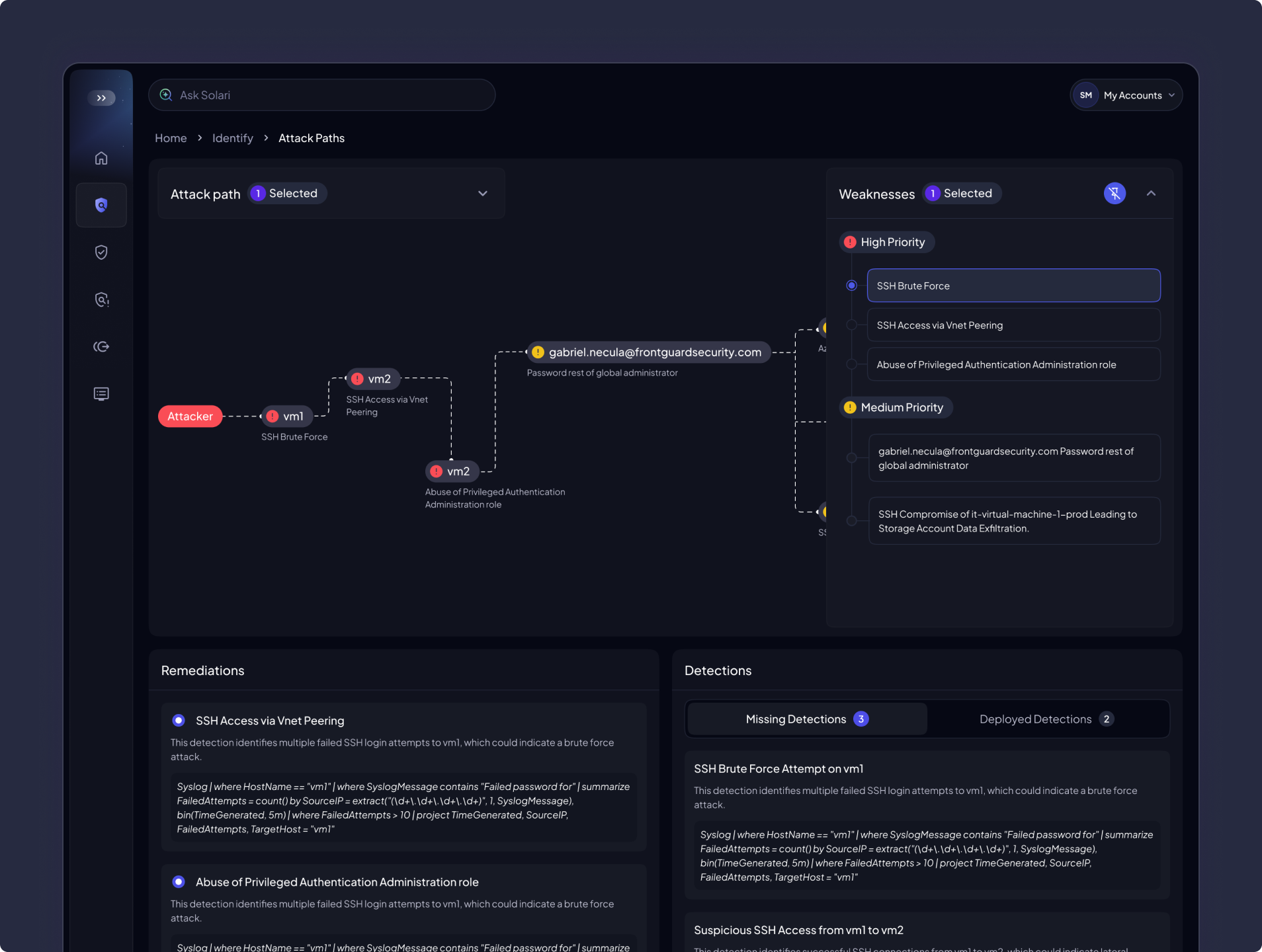
Task: Go to Home breadcrumb
Action: pyautogui.click(x=171, y=138)
